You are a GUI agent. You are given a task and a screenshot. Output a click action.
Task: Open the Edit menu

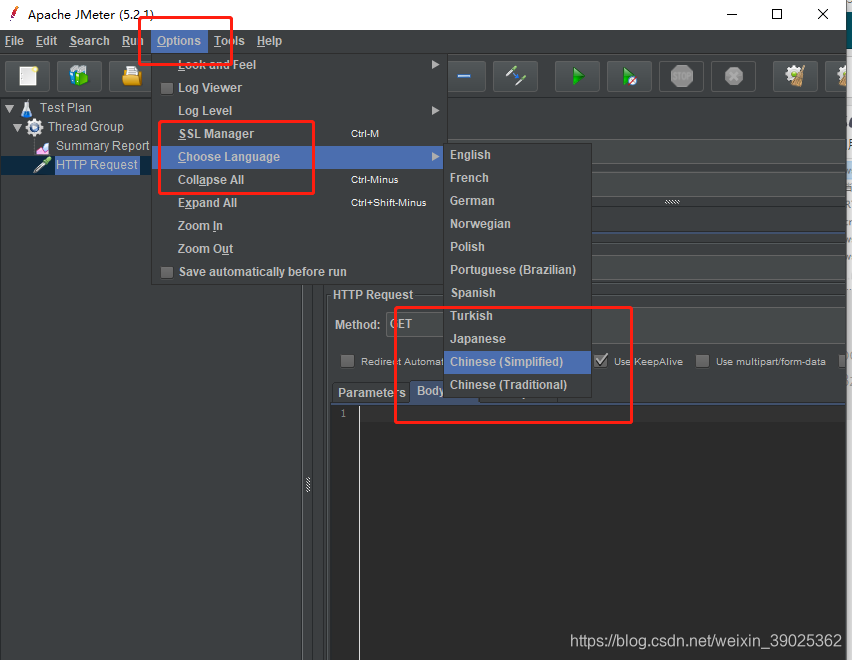[x=46, y=41]
